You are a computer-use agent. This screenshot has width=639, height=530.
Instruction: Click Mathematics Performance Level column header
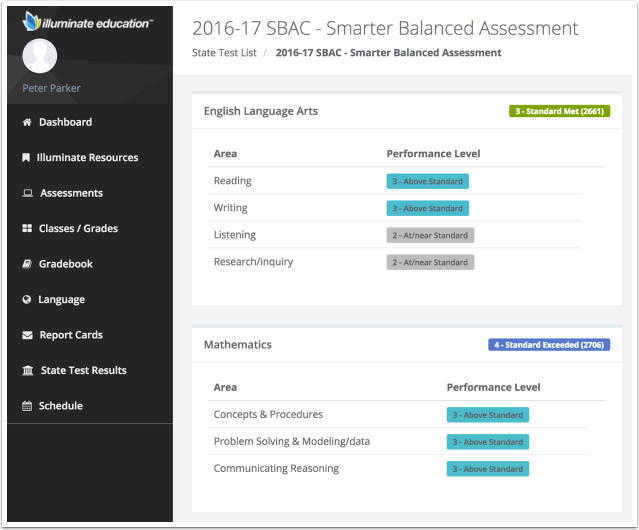tap(494, 387)
